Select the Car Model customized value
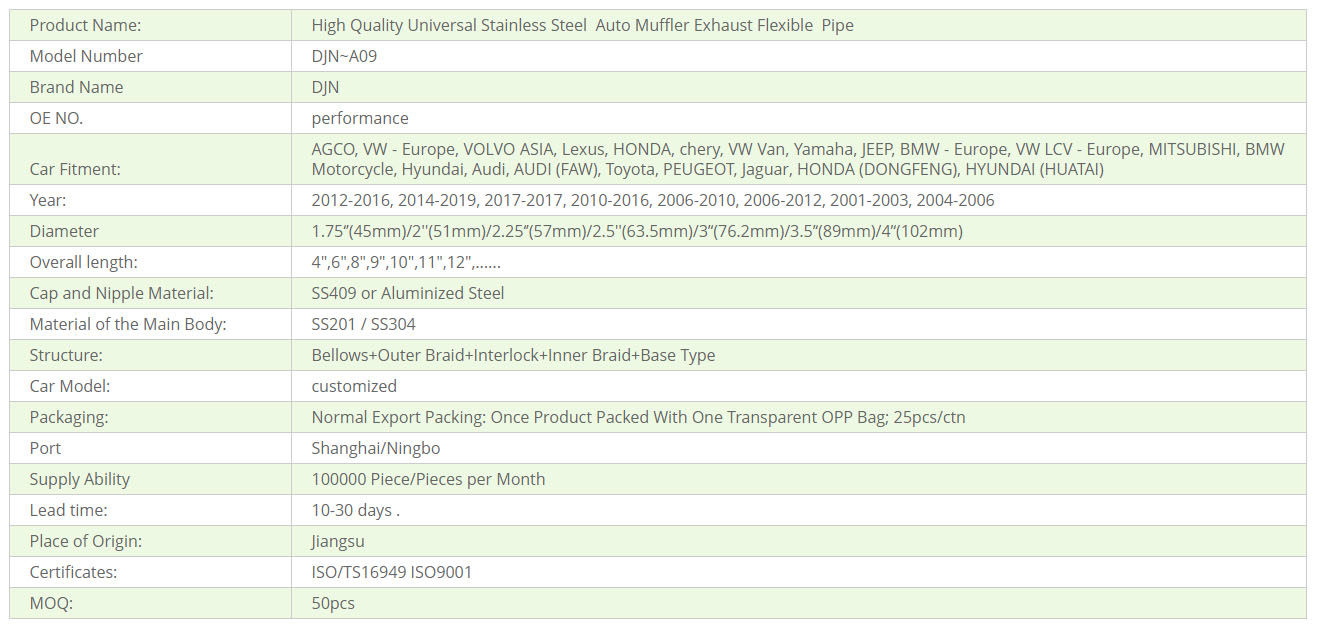Viewport: 1319px width, 632px height. point(354,386)
